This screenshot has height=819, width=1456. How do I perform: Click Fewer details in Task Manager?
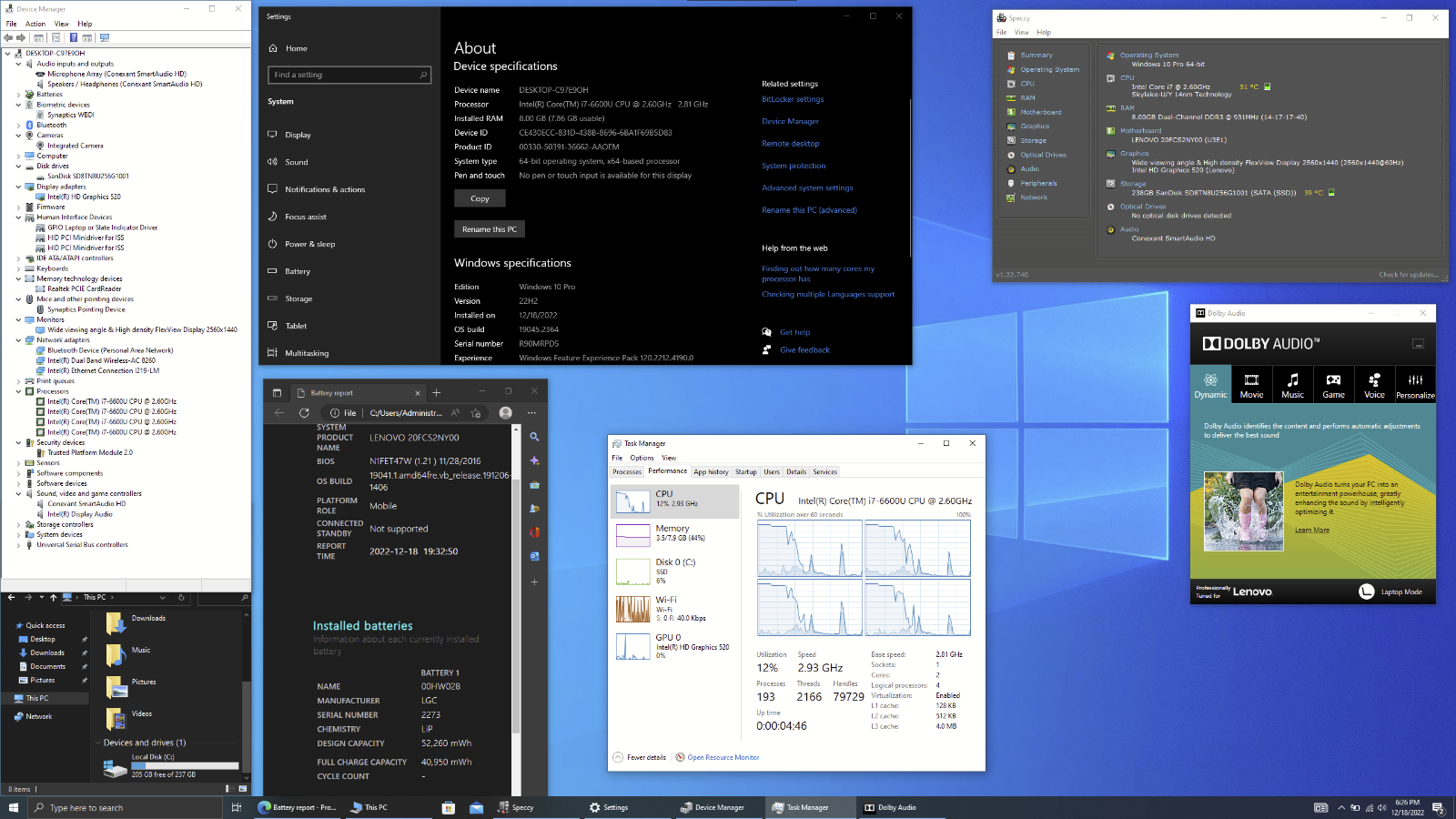(640, 757)
